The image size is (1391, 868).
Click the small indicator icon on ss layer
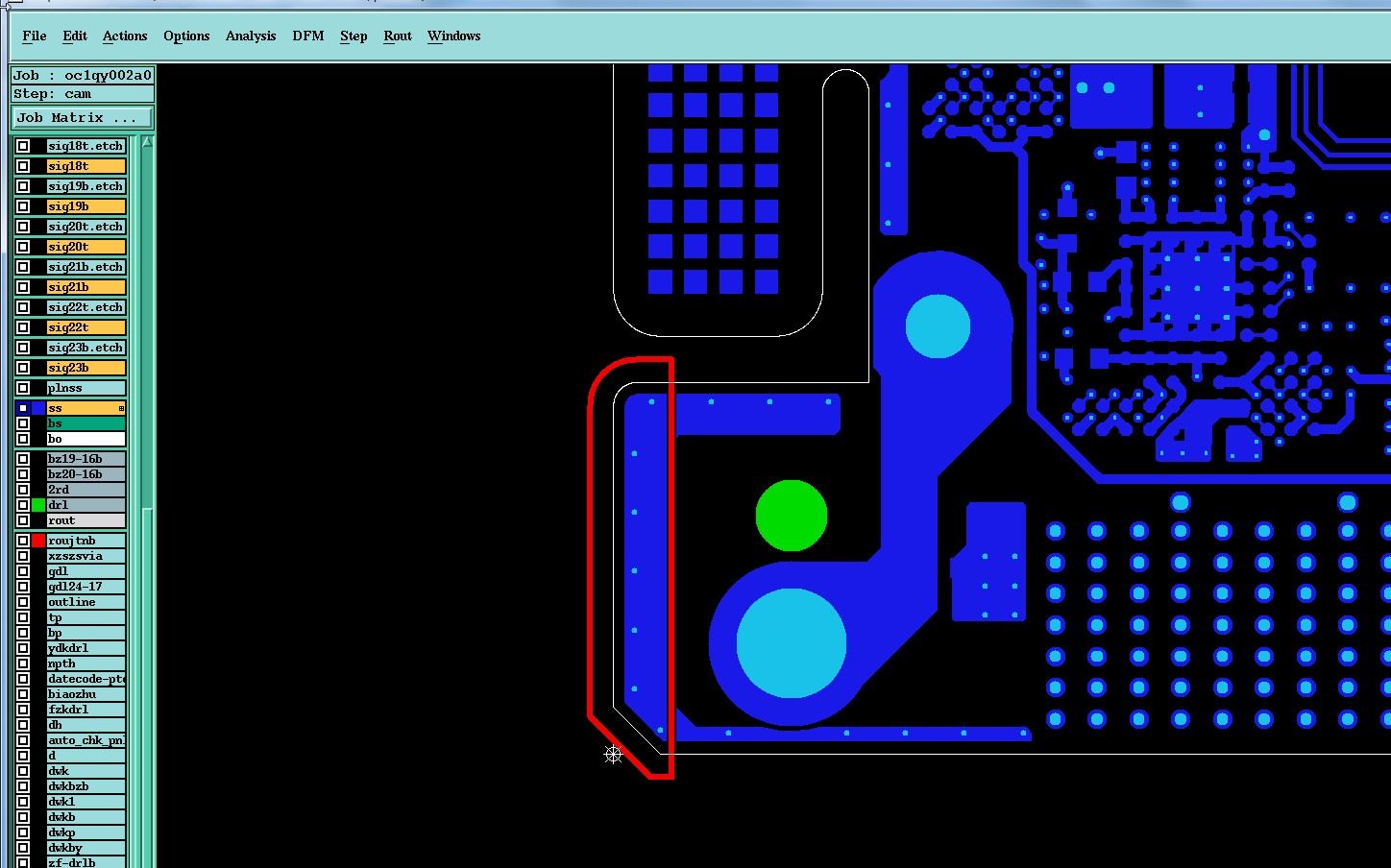pos(121,409)
